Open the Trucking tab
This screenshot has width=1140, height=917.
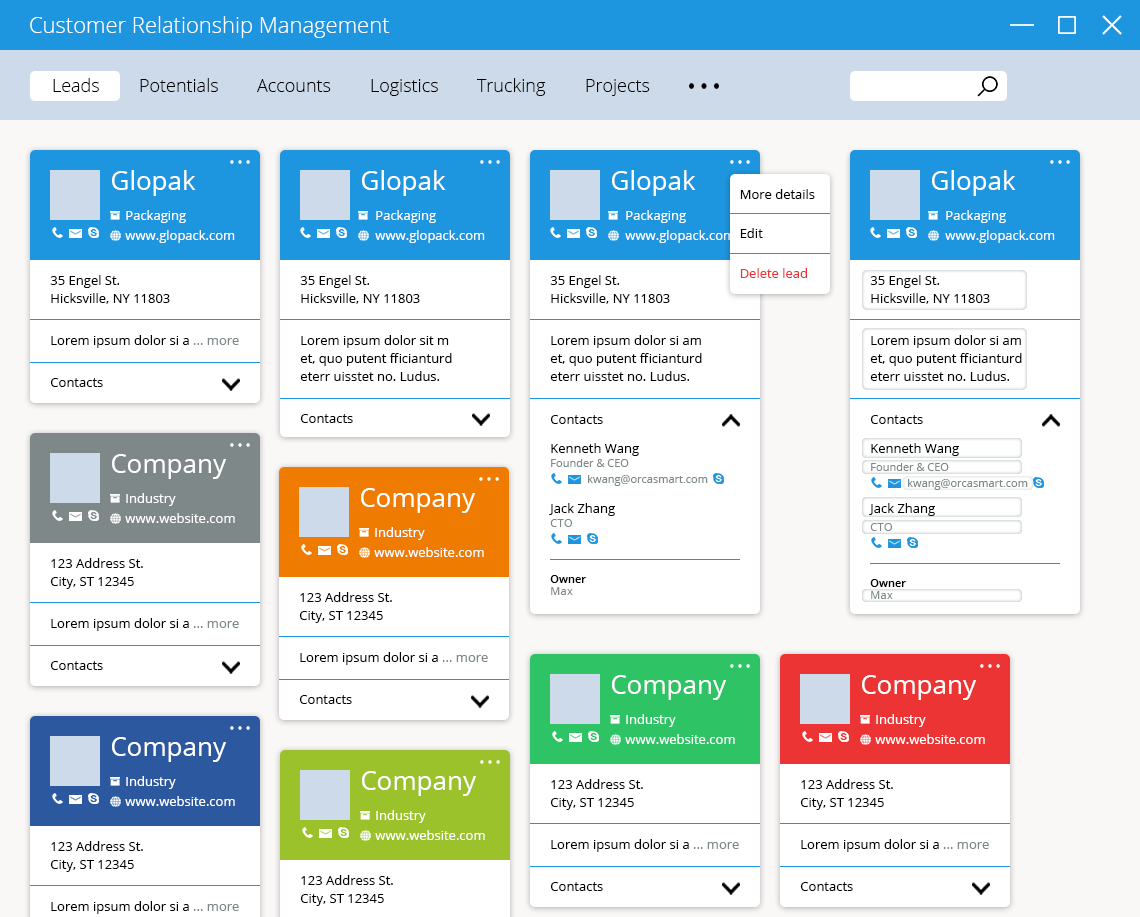[511, 86]
